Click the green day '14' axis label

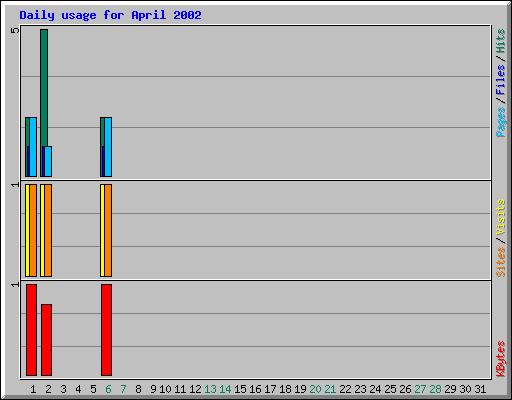tap(225, 389)
